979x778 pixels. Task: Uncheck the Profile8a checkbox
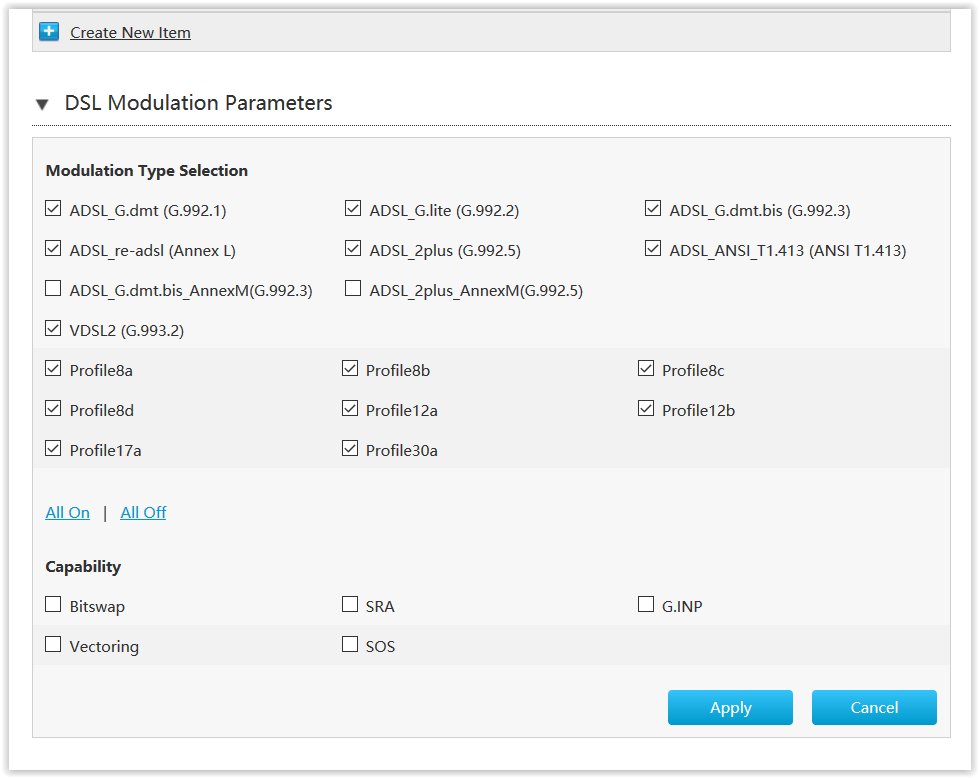[53, 369]
